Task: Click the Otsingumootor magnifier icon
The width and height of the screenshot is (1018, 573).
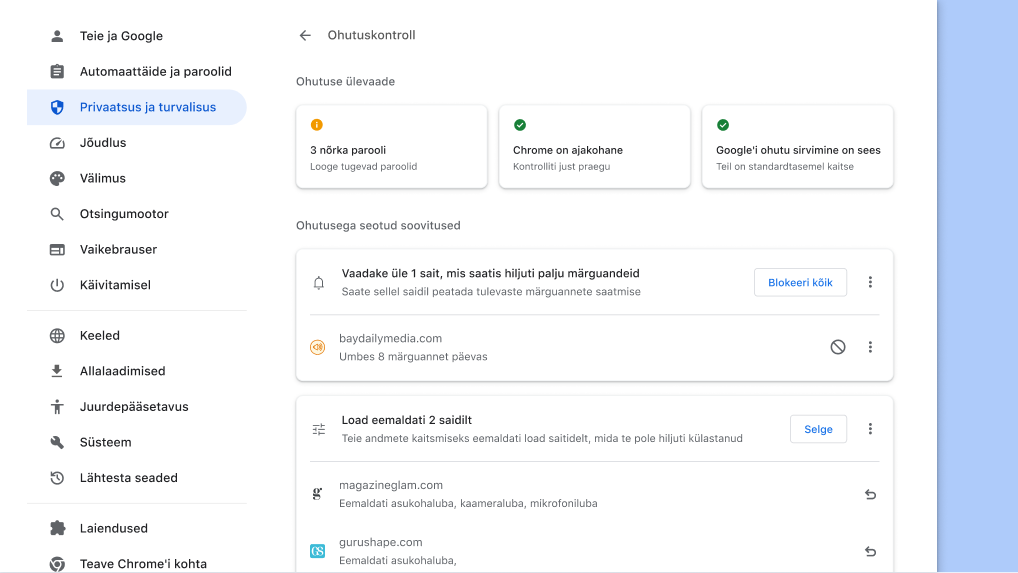Action: pyautogui.click(x=57, y=214)
